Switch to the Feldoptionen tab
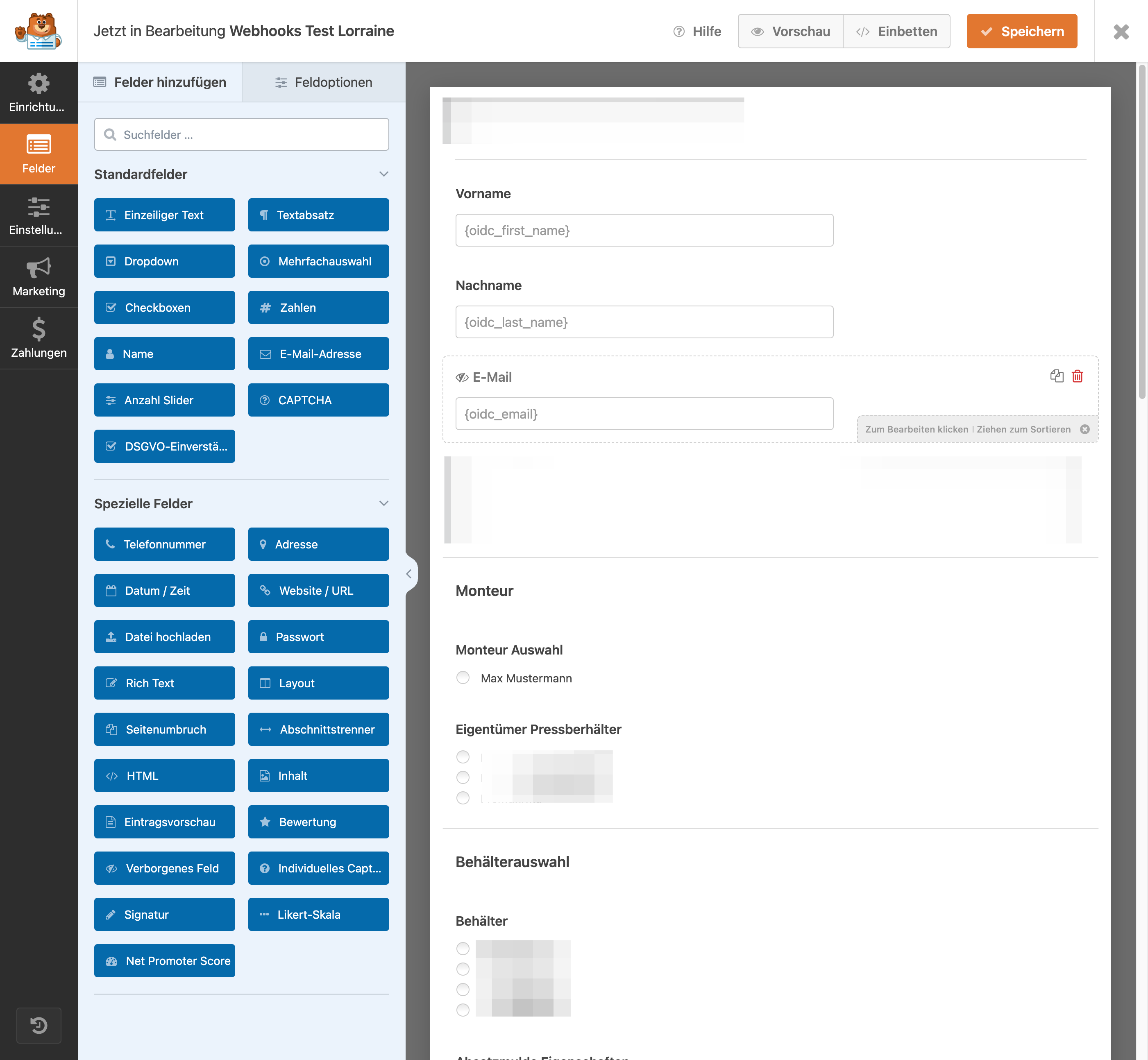 [324, 82]
